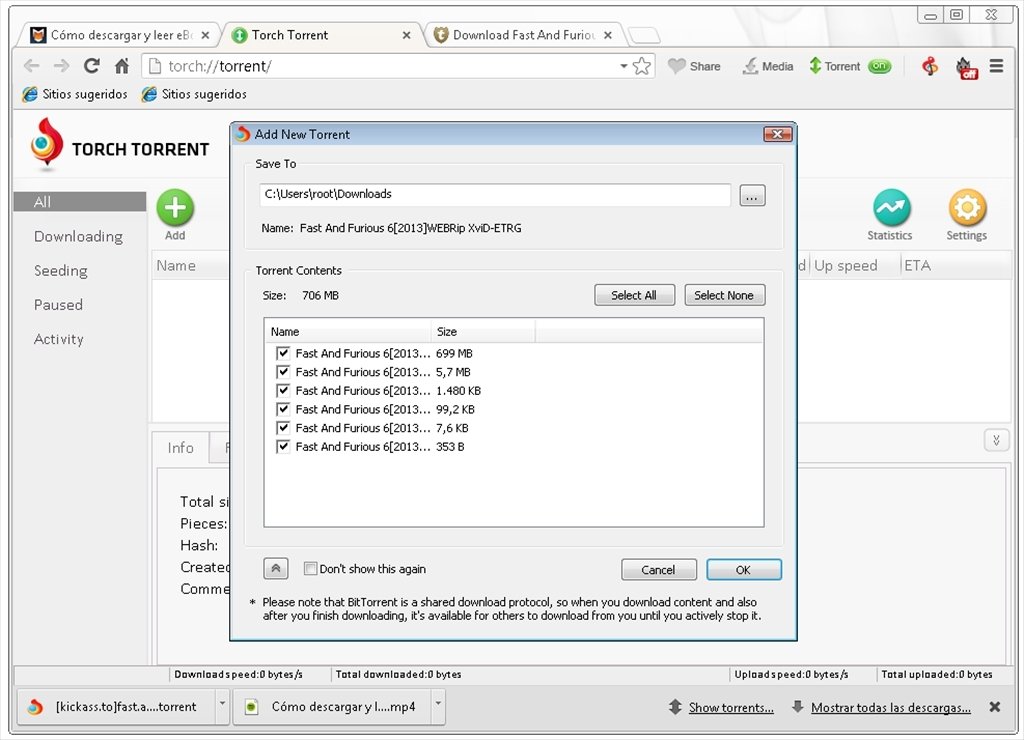Go forward to the next page
The image size is (1024, 740).
tap(61, 66)
